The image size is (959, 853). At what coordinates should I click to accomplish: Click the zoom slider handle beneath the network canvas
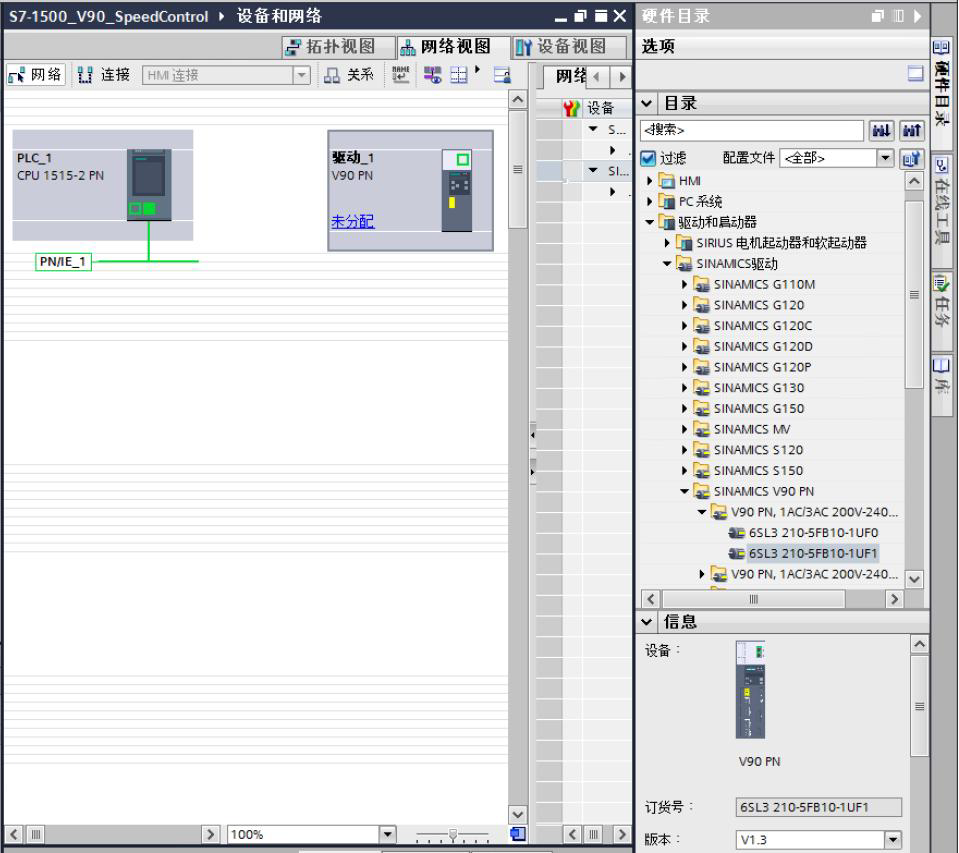click(x=453, y=834)
